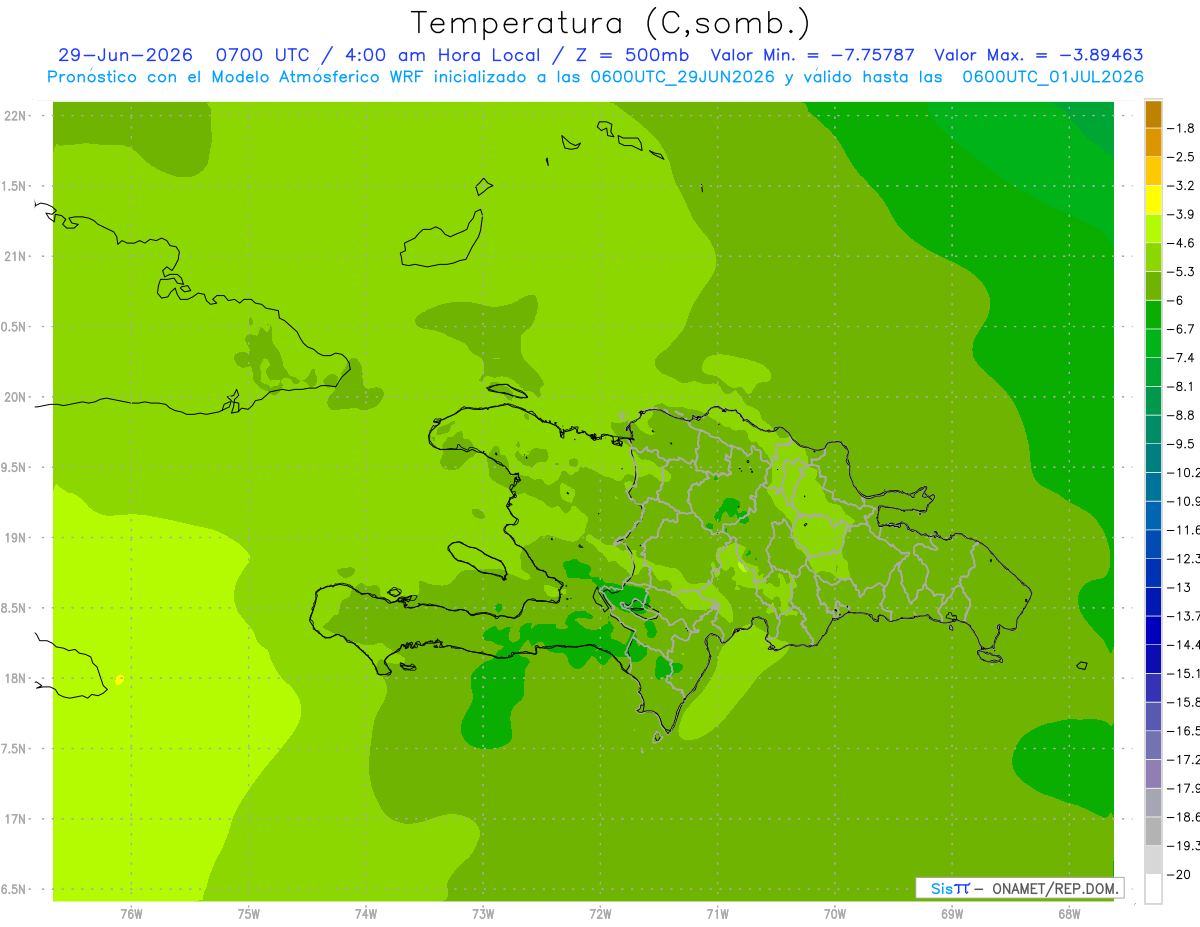Click the longitude label "69W"

pyautogui.click(x=952, y=913)
